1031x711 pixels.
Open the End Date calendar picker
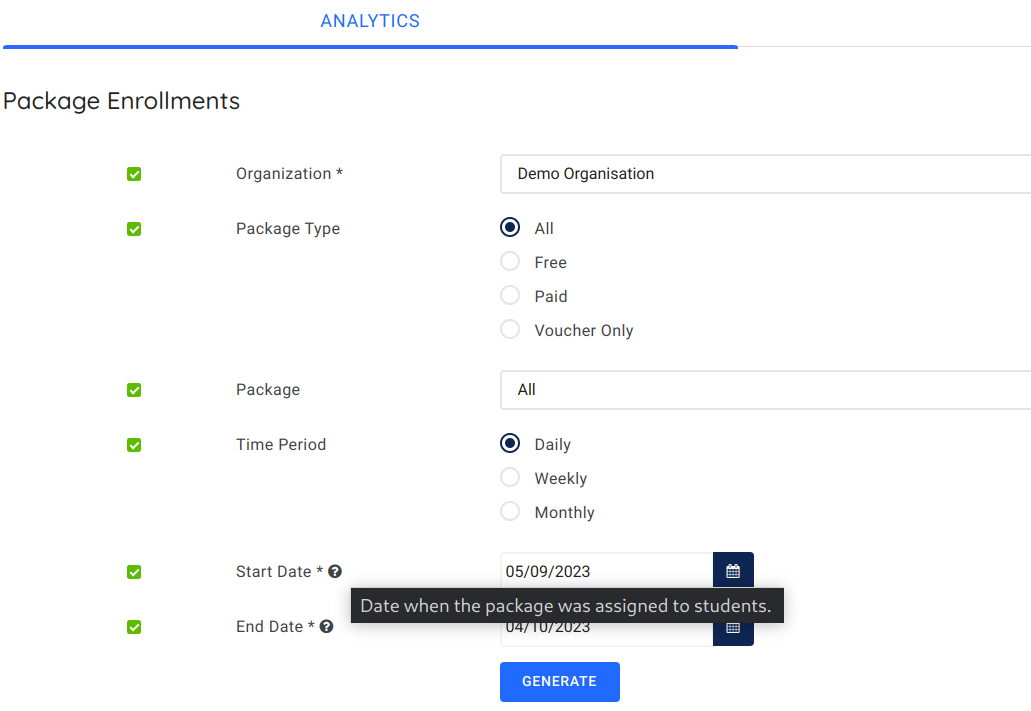pyautogui.click(x=733, y=627)
